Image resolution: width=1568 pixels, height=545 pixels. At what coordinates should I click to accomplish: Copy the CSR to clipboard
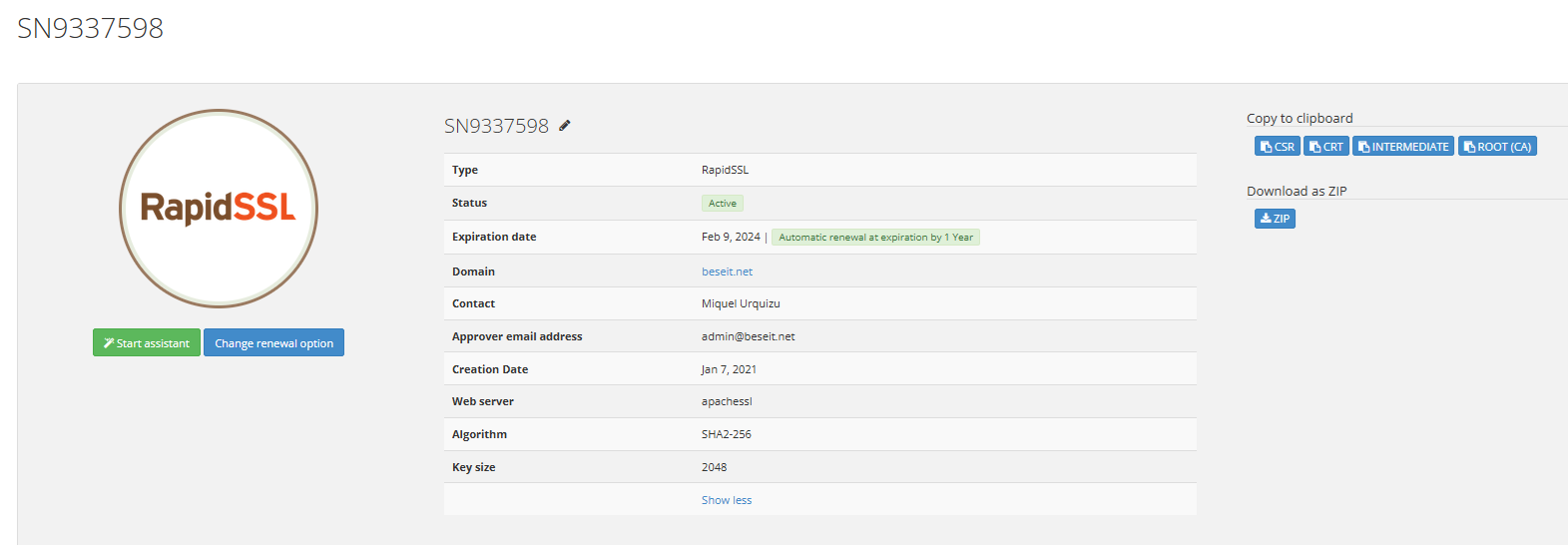pyautogui.click(x=1277, y=147)
